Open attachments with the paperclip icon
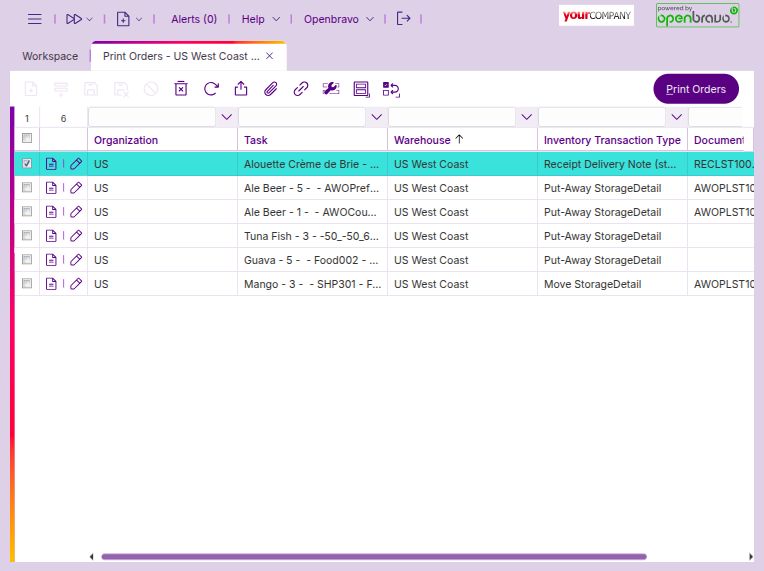 [271, 89]
